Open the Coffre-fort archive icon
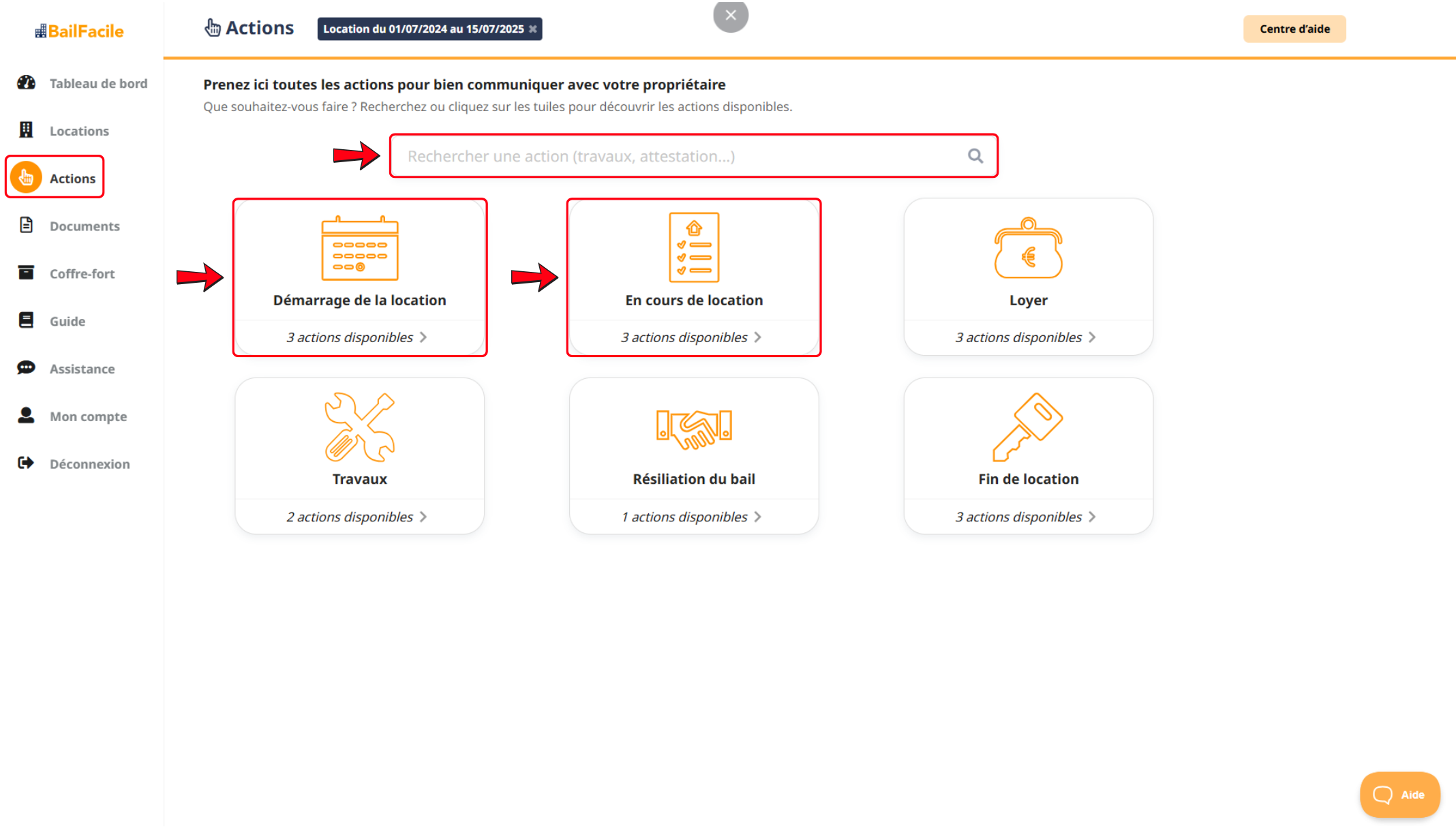 coord(26,273)
